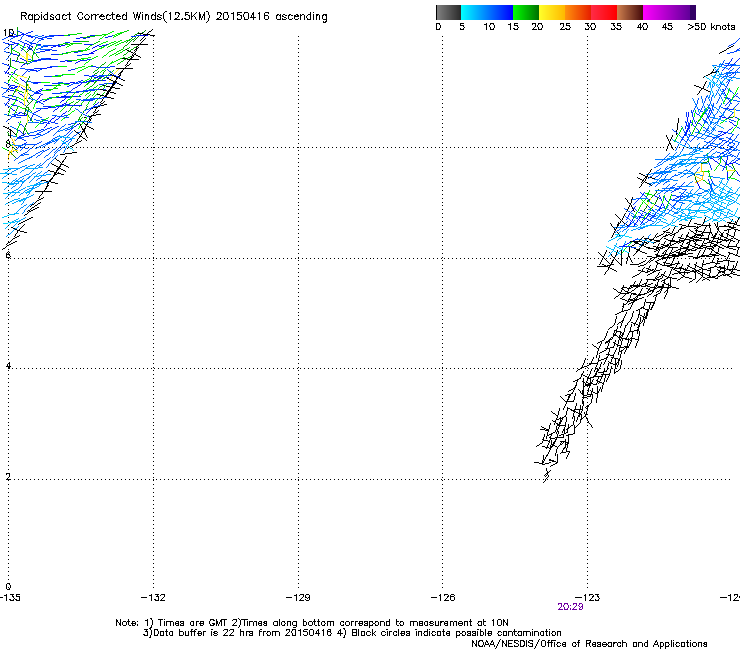Click the latitude 0 axis label
This screenshot has height=650, width=740.
click(x=8, y=587)
